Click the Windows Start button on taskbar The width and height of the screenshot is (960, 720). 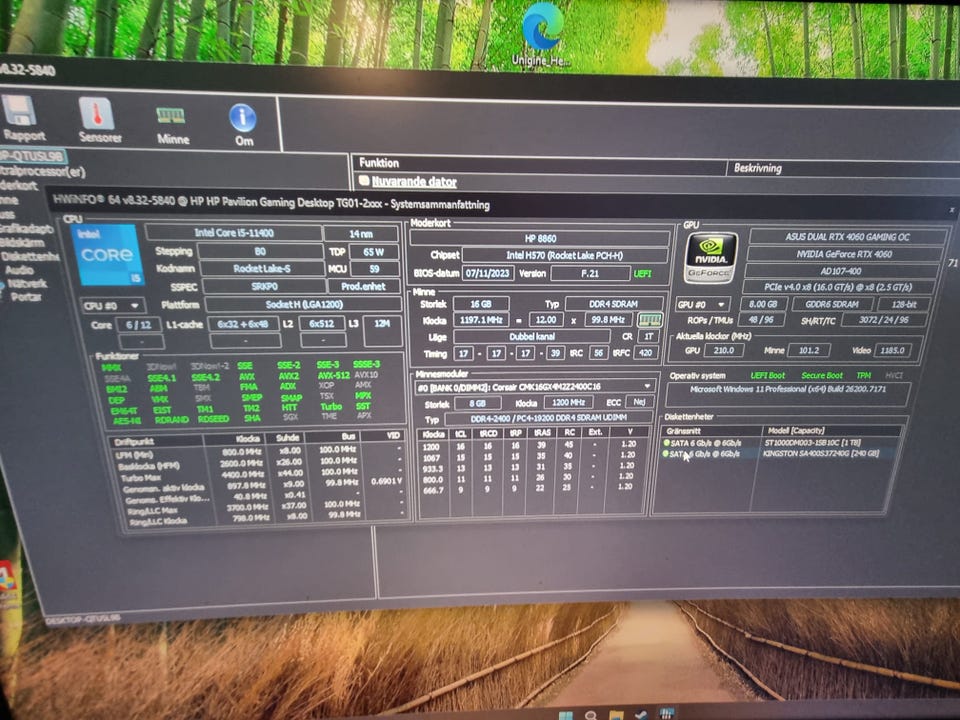[565, 714]
